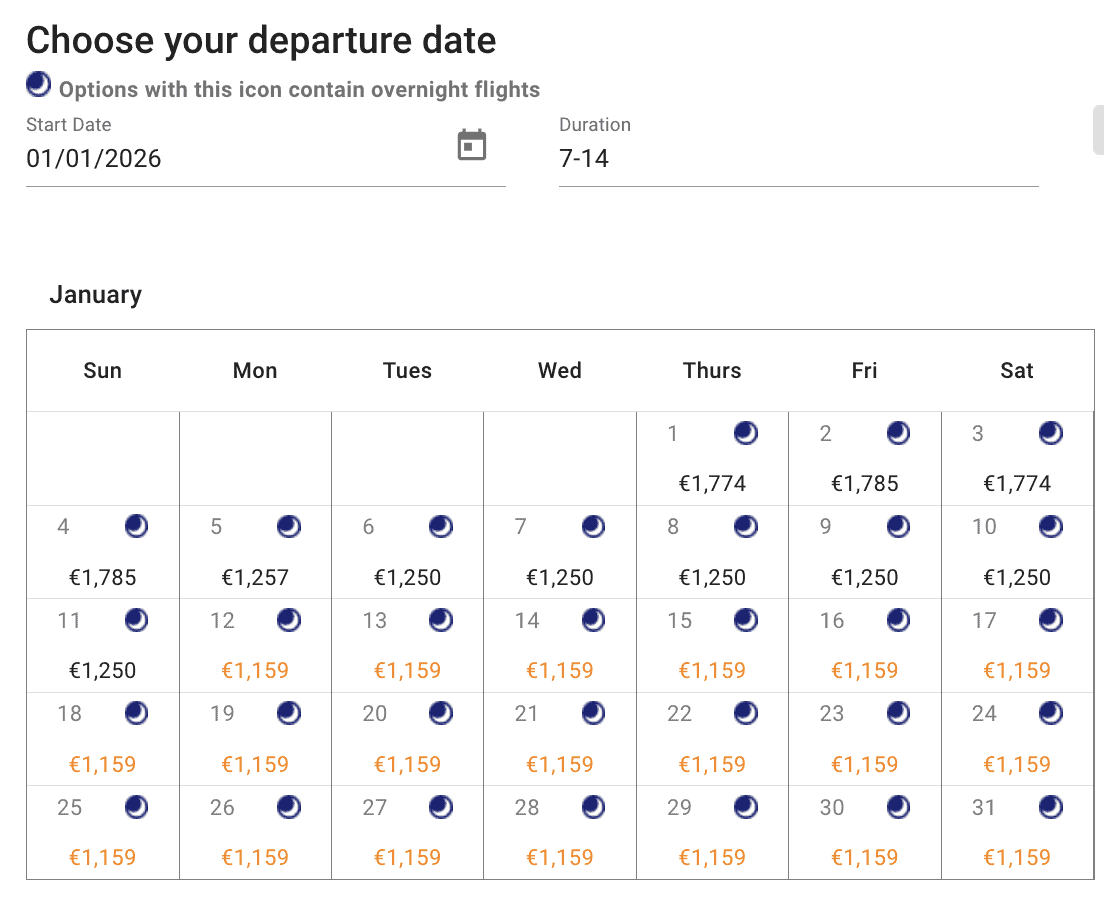Open the Duration 7-14 dropdown
Image resolution: width=1104 pixels, height=898 pixels.
(798, 158)
